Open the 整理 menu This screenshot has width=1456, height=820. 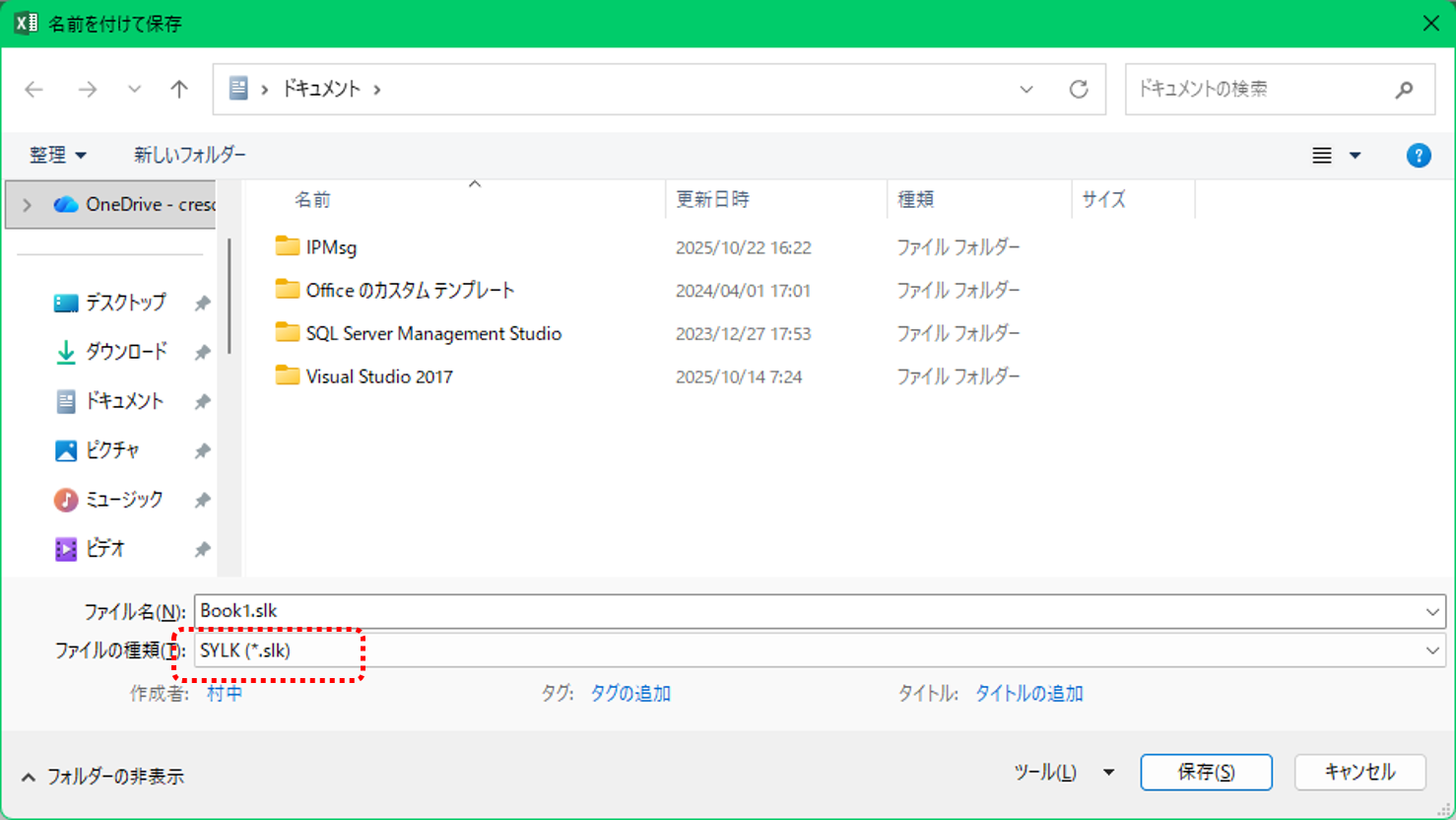tap(57, 155)
